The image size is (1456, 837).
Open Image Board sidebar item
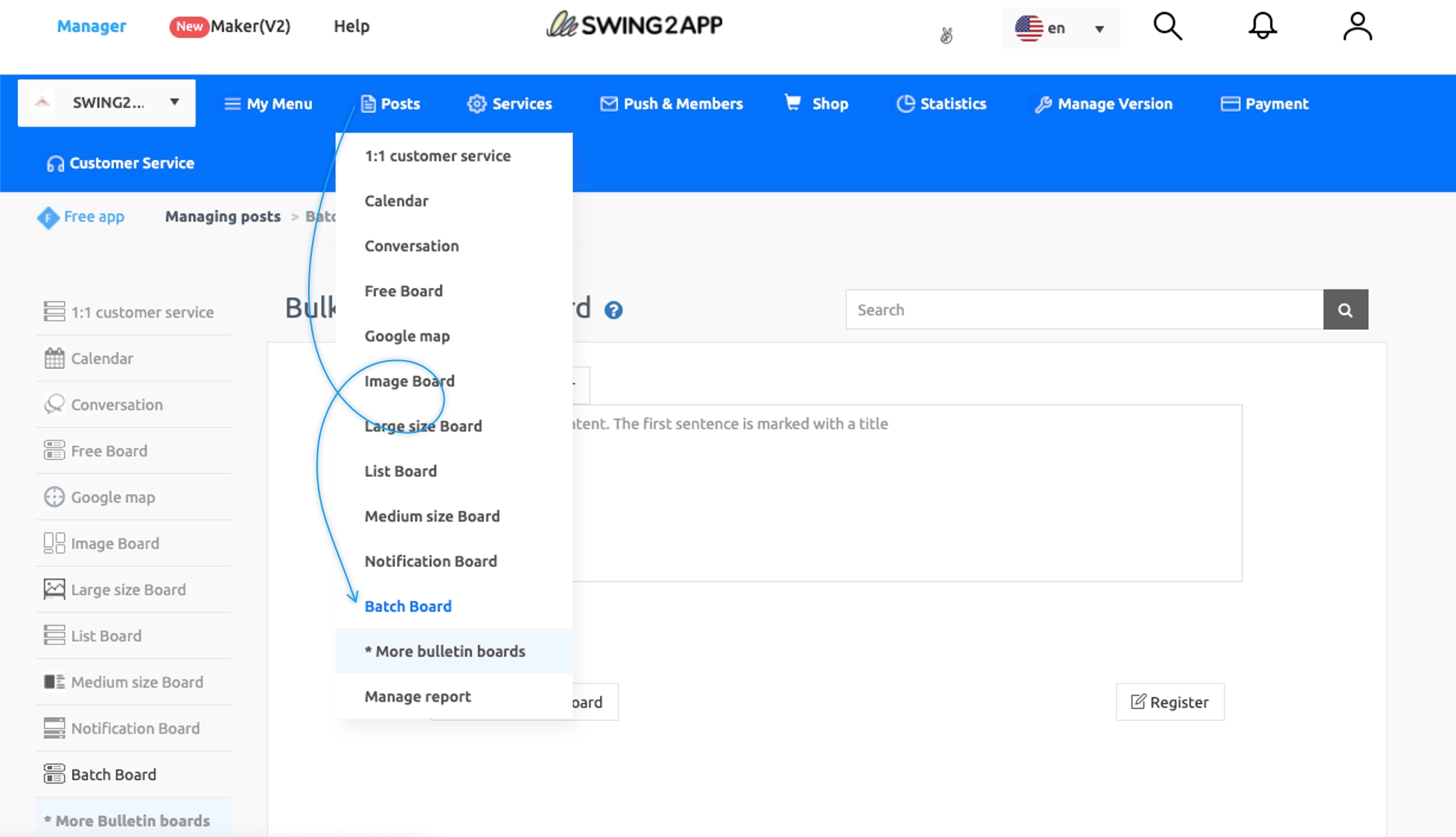[x=115, y=544]
